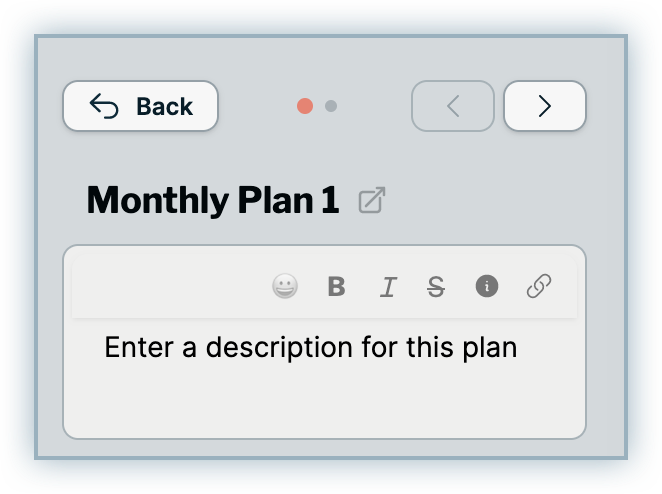Jump to the second gray pagination dot
The image size is (662, 494).
[x=331, y=106]
